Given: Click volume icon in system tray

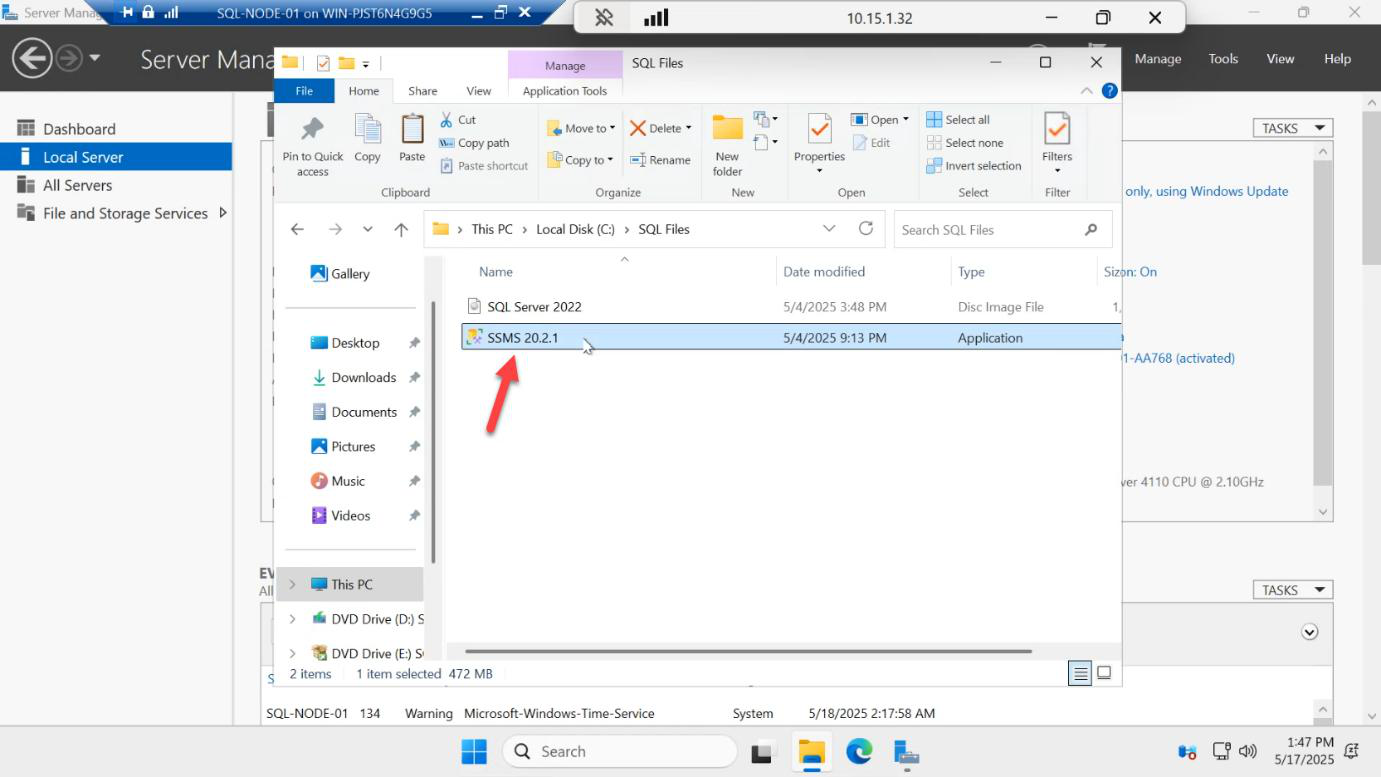Looking at the screenshot, I should click(1247, 751).
